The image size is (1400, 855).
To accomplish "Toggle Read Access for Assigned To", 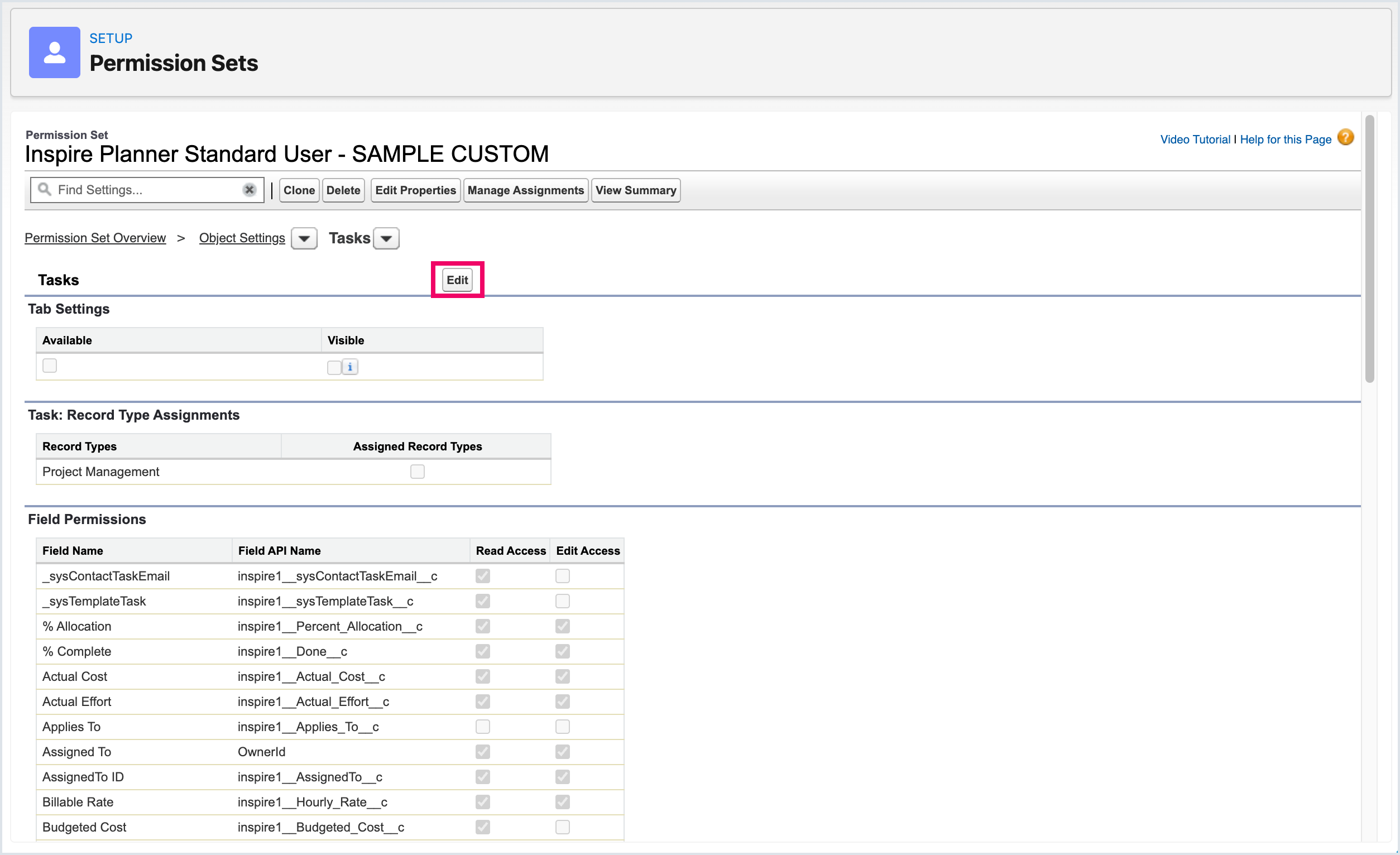I will (x=483, y=752).
